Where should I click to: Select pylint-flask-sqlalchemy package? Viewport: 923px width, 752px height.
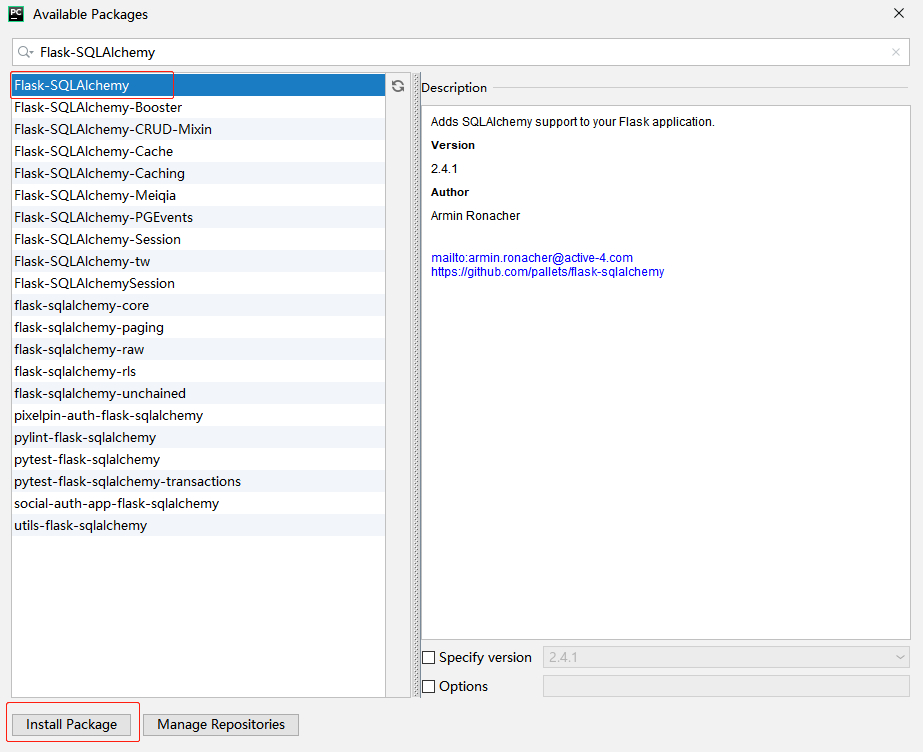[x=198, y=437]
